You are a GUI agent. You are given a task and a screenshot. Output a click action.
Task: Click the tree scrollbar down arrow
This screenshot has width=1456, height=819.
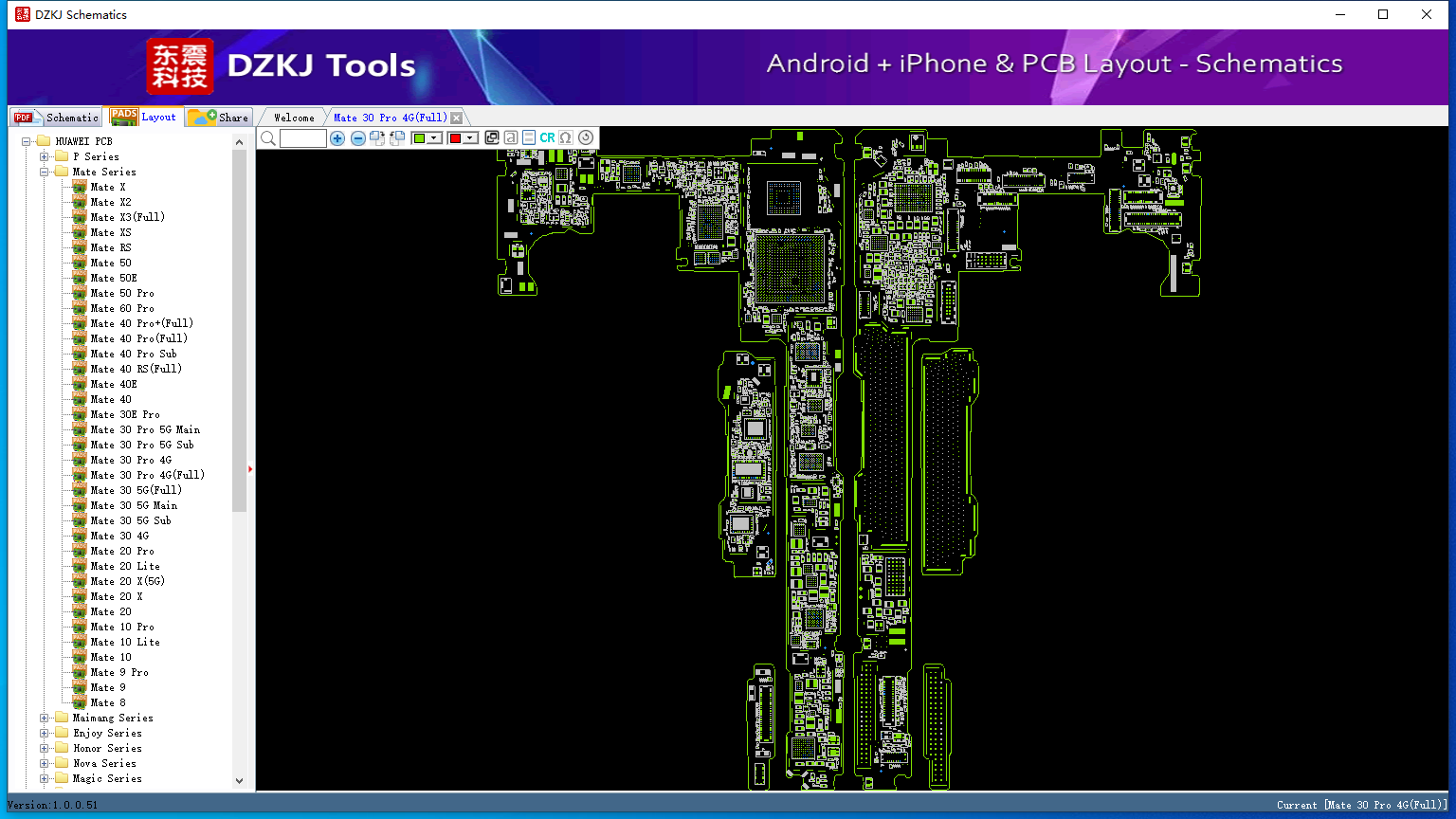(239, 781)
